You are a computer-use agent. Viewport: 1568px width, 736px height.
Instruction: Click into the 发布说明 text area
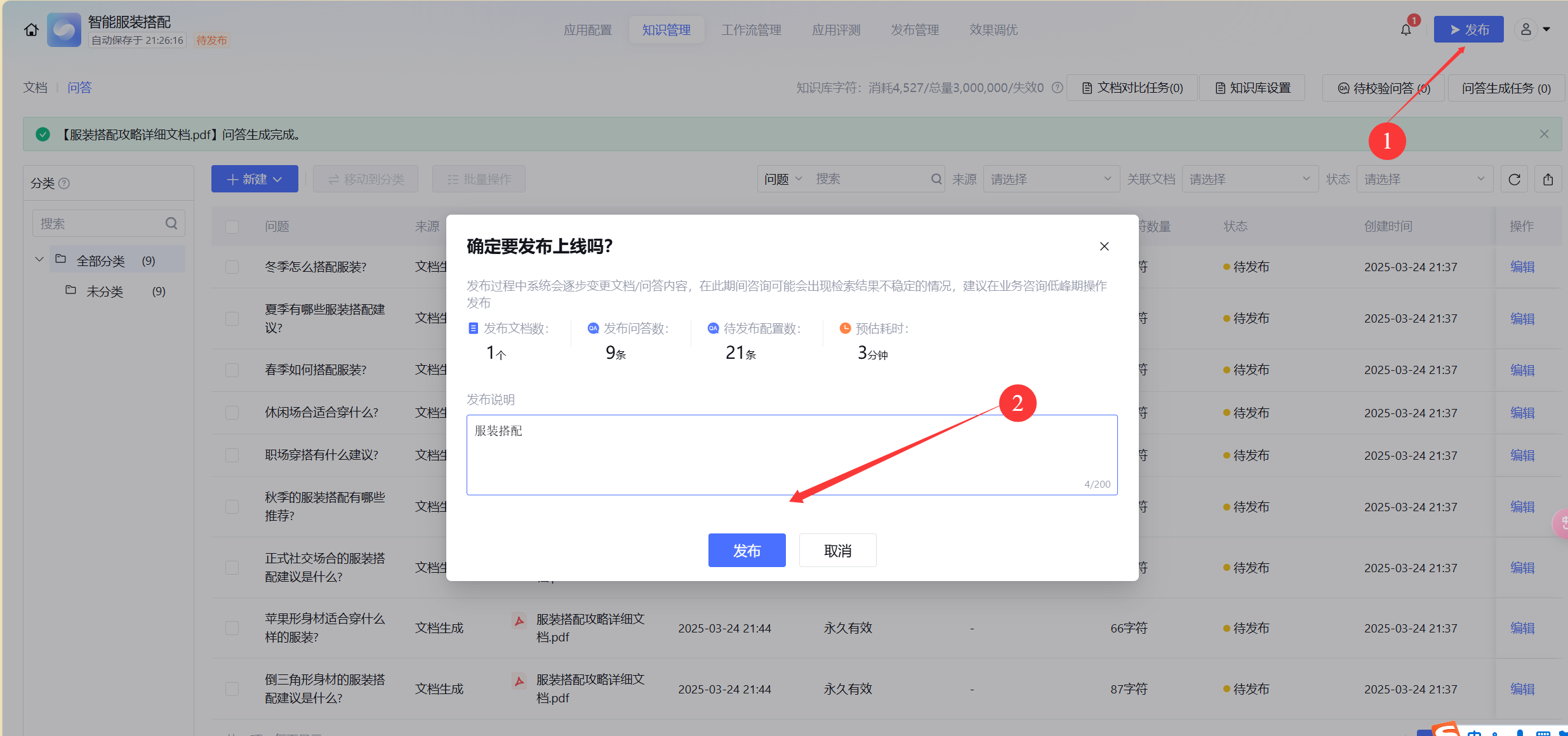tap(791, 454)
